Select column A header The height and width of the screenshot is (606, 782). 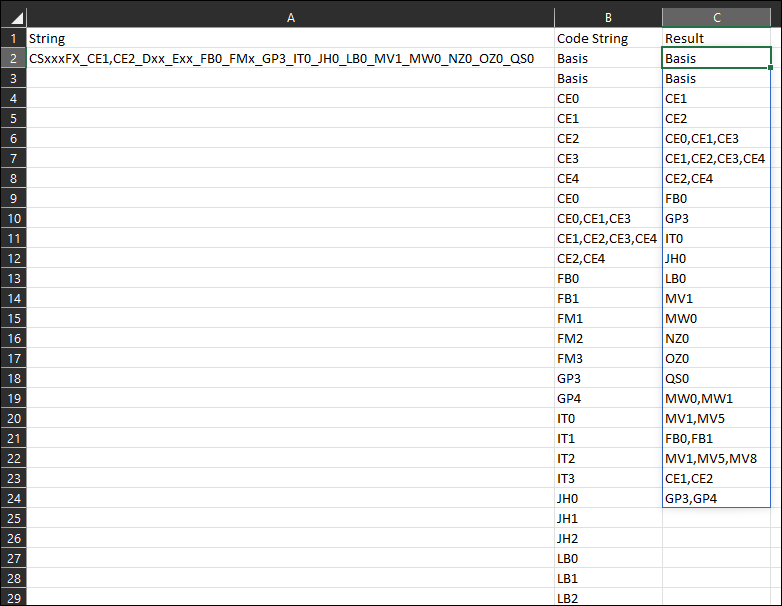coord(290,18)
